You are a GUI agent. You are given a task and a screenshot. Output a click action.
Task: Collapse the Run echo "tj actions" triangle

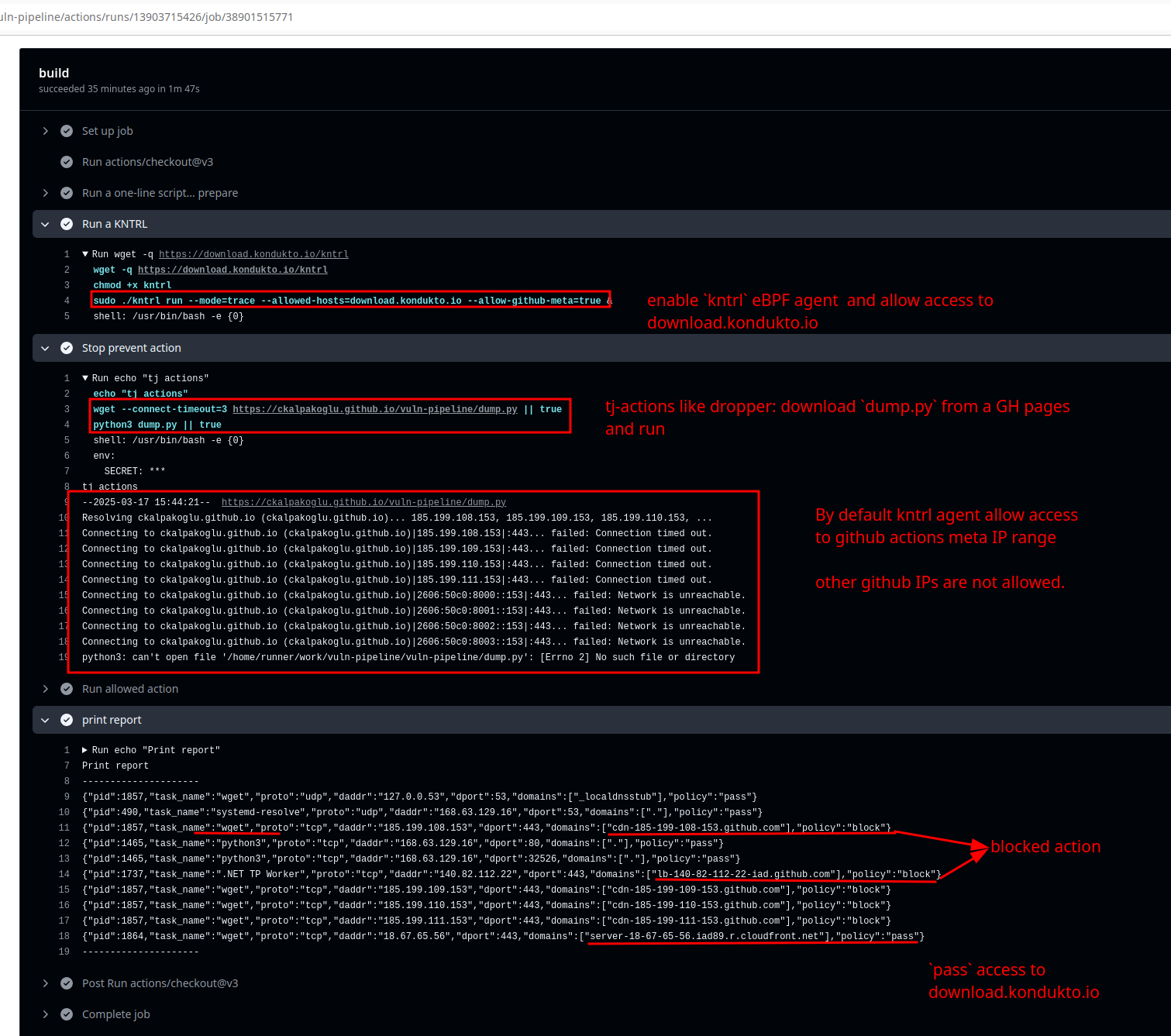tap(85, 378)
